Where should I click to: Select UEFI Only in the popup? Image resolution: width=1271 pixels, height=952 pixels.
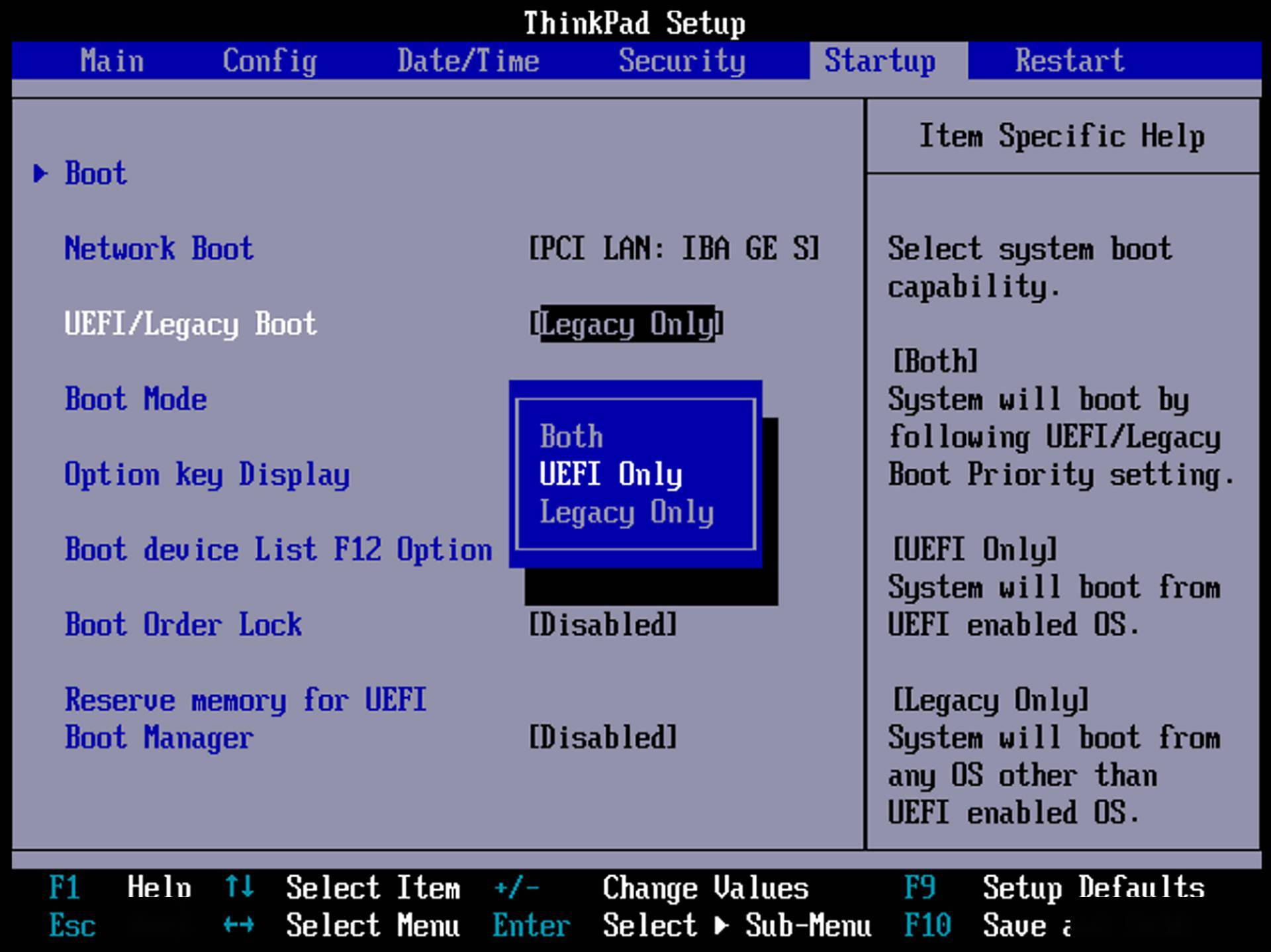(610, 475)
